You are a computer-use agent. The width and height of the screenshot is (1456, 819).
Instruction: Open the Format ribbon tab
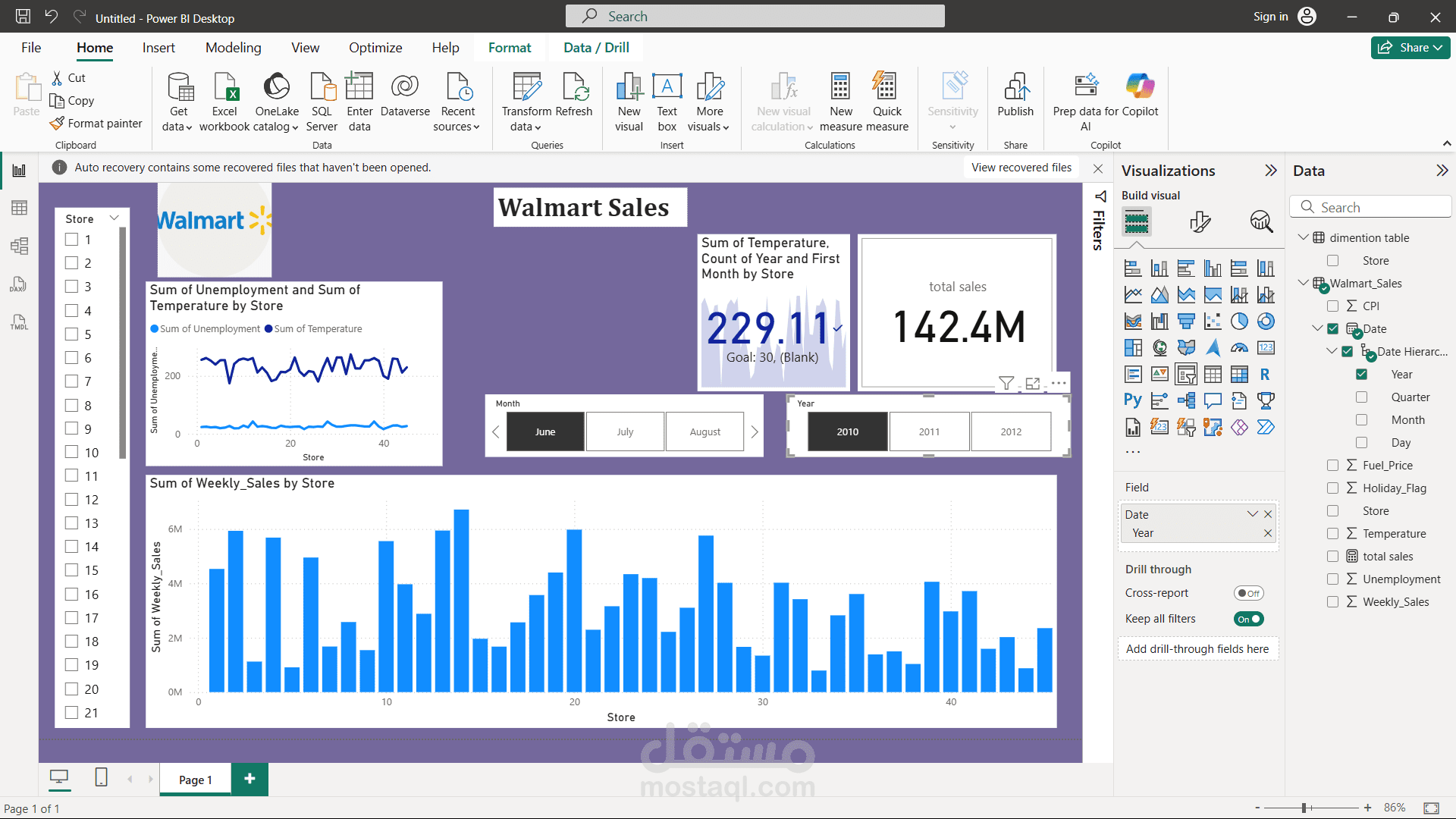coord(510,48)
